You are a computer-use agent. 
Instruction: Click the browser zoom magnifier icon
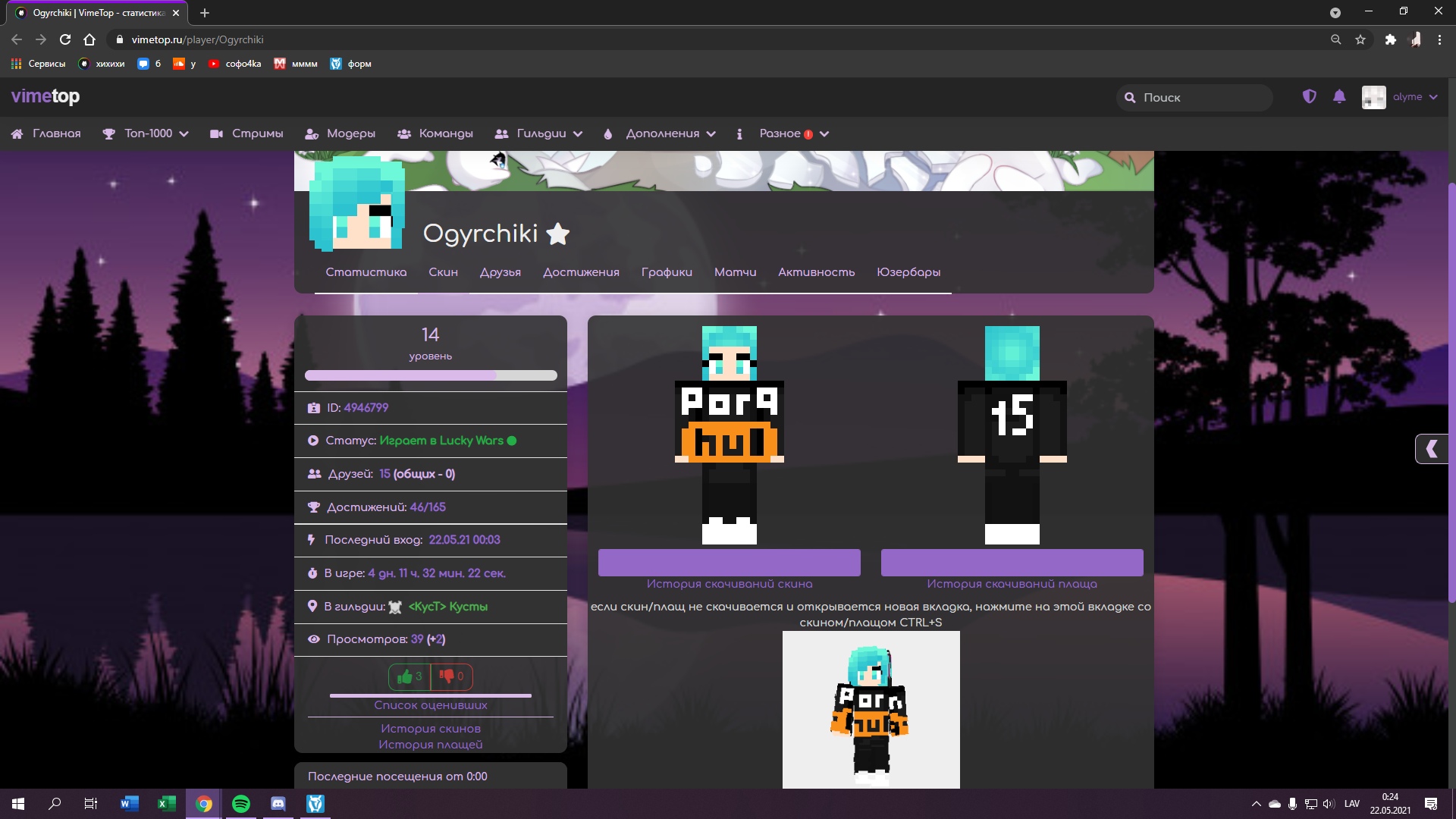pyautogui.click(x=1335, y=39)
